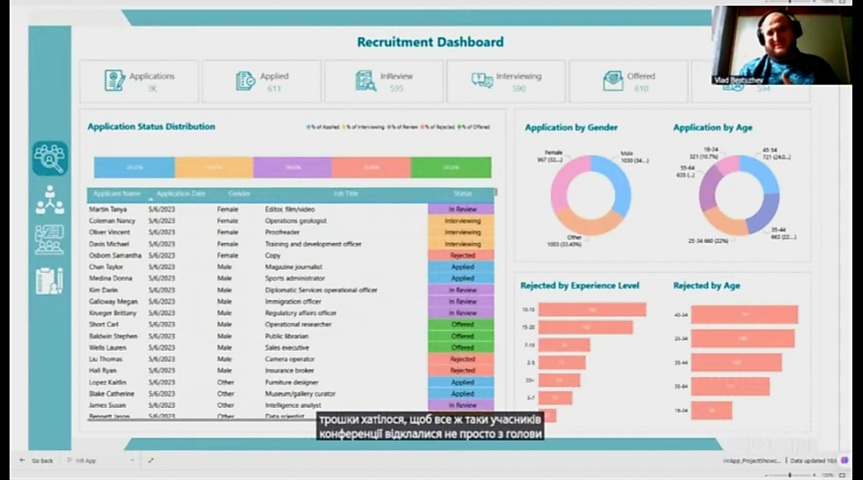Click the Go back button
This screenshot has height=480, width=863.
tap(36, 461)
